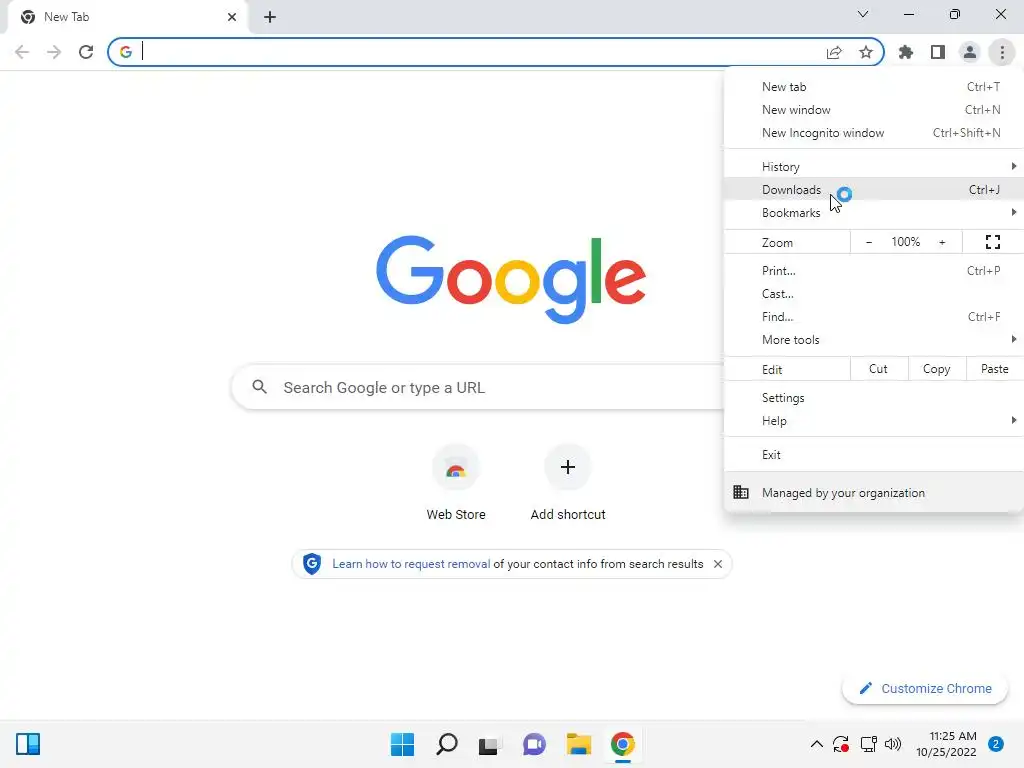The height and width of the screenshot is (768, 1024).
Task: Click Copy in the Edit row
Action: tap(936, 369)
